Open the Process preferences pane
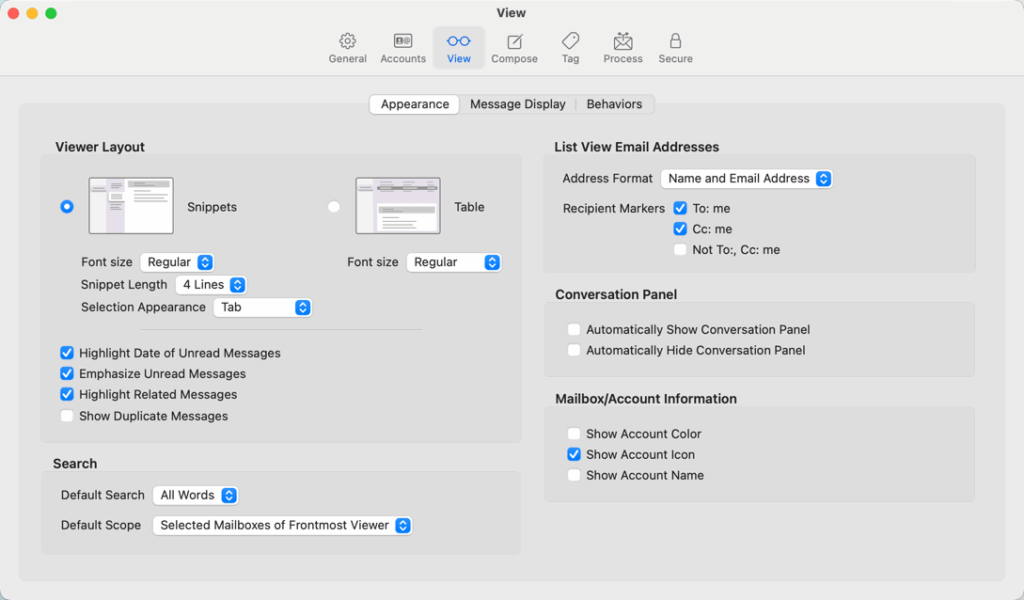 (623, 48)
